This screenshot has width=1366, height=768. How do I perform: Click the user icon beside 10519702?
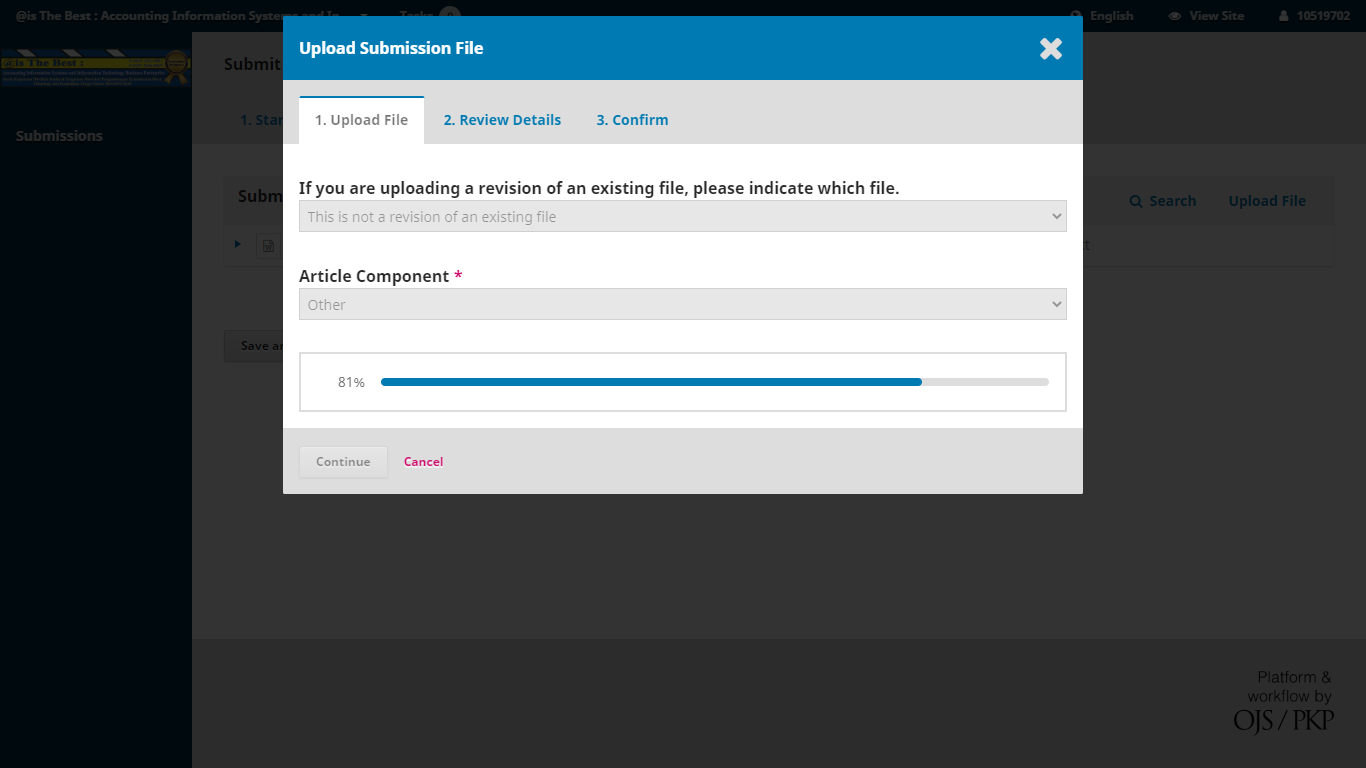tap(1284, 16)
